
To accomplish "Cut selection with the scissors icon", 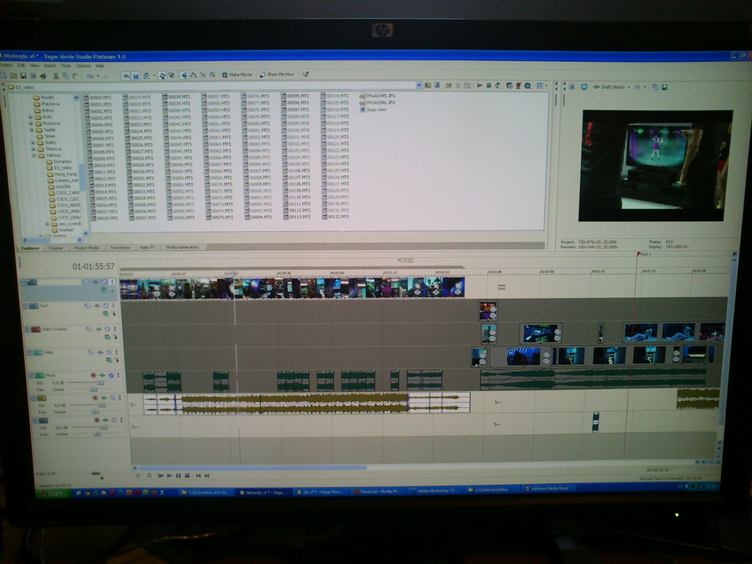I will (56, 76).
